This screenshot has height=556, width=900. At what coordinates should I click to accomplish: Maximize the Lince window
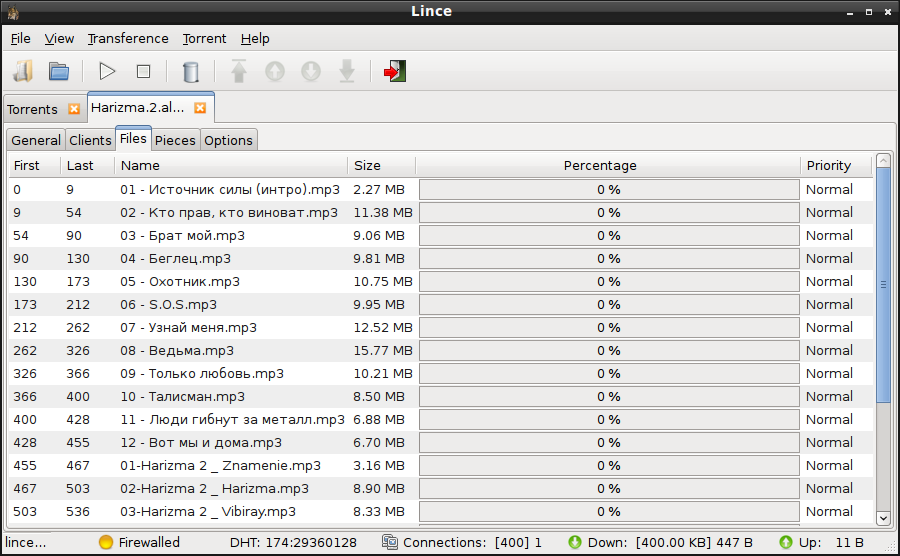click(869, 11)
